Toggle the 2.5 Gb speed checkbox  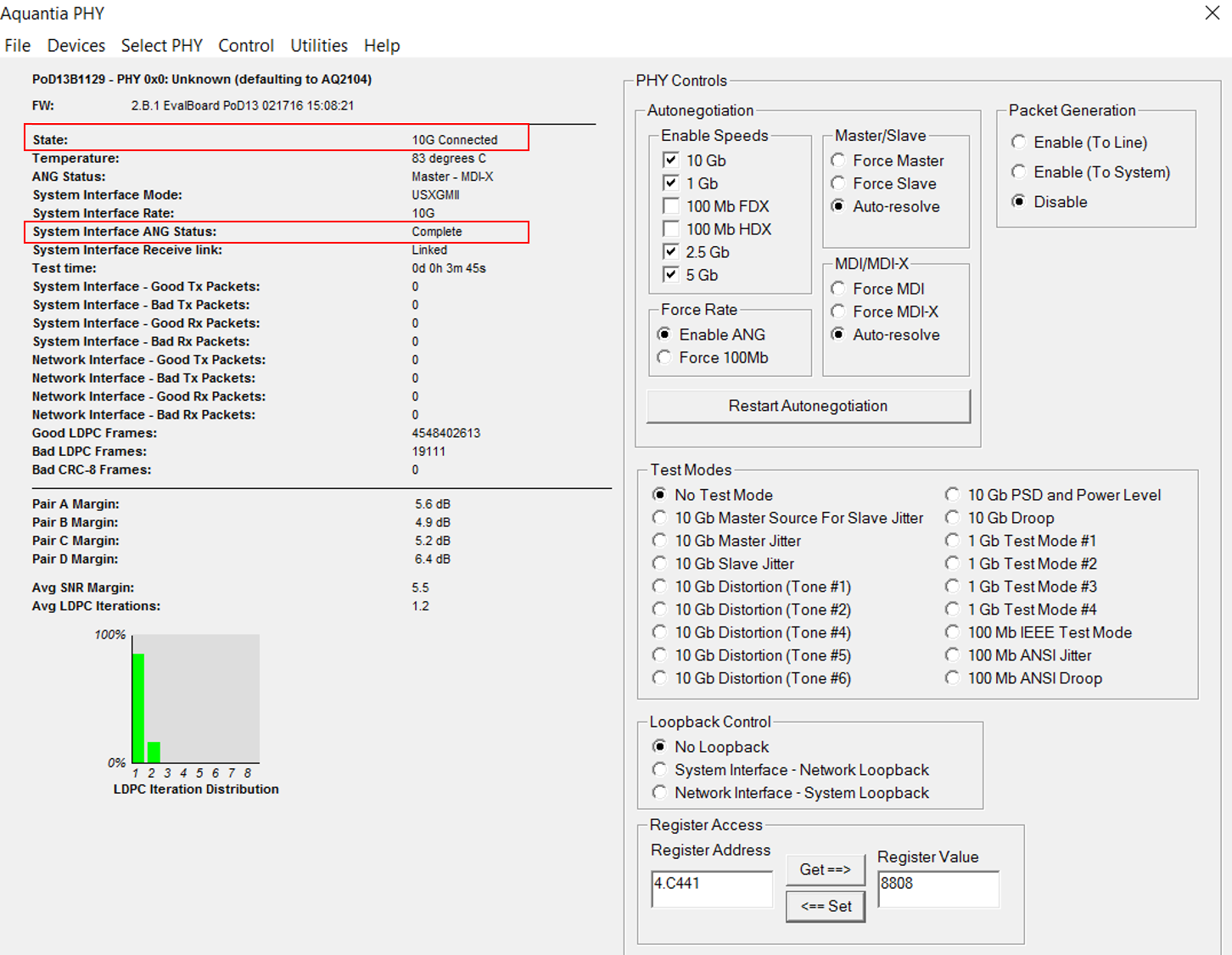(x=670, y=252)
